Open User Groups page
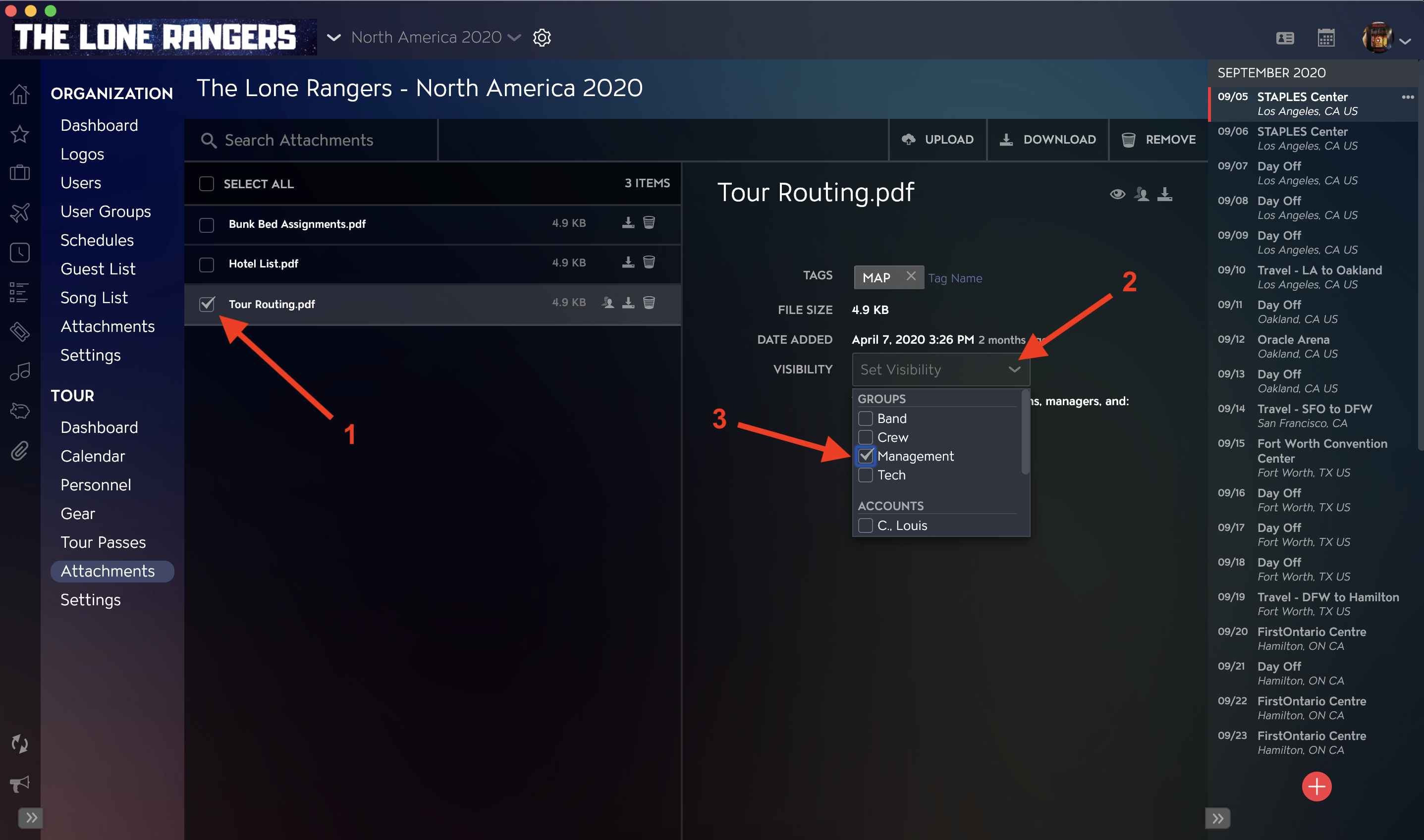 (106, 211)
